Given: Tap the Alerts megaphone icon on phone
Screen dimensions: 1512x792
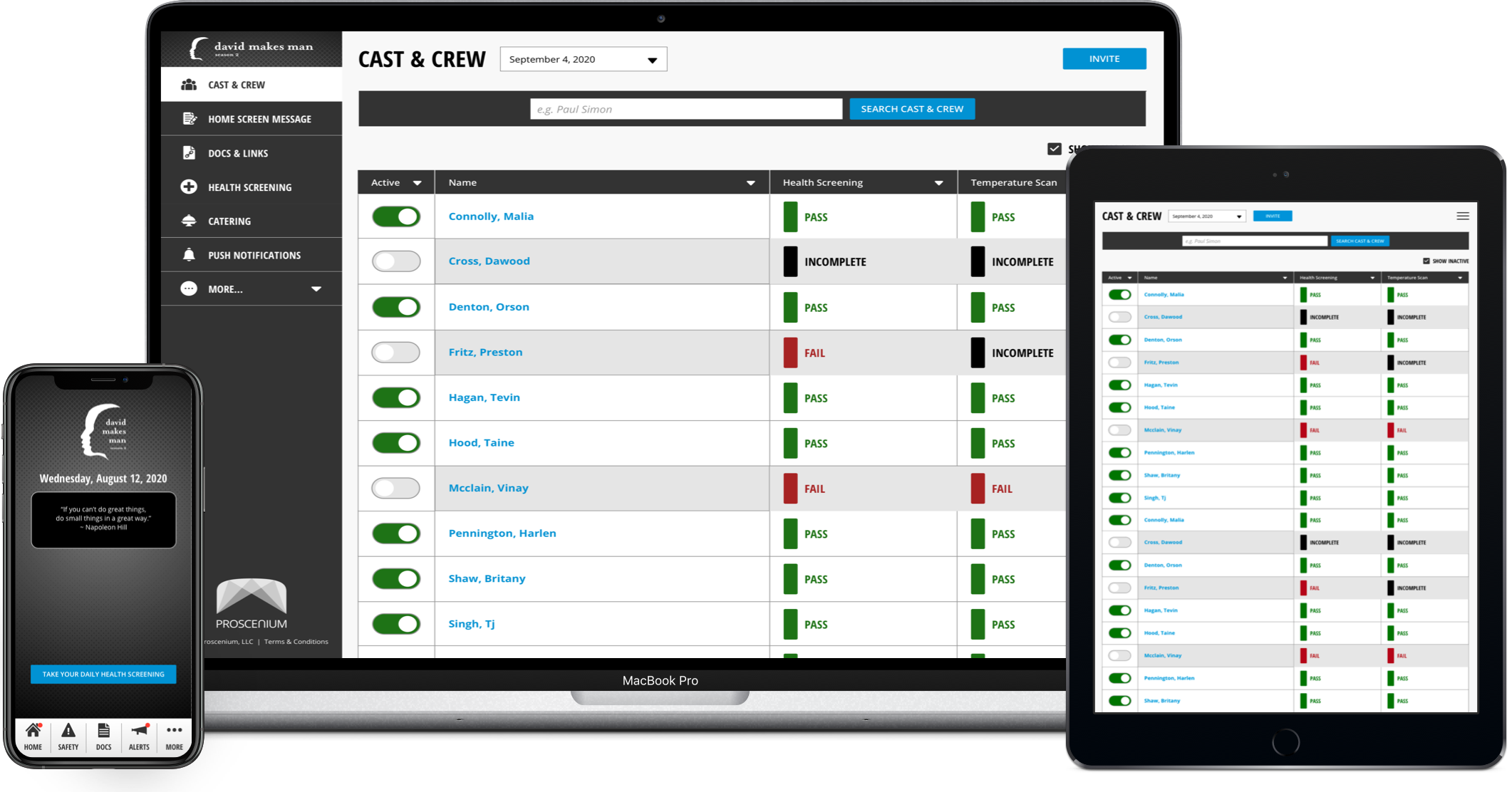Looking at the screenshot, I should 139,731.
